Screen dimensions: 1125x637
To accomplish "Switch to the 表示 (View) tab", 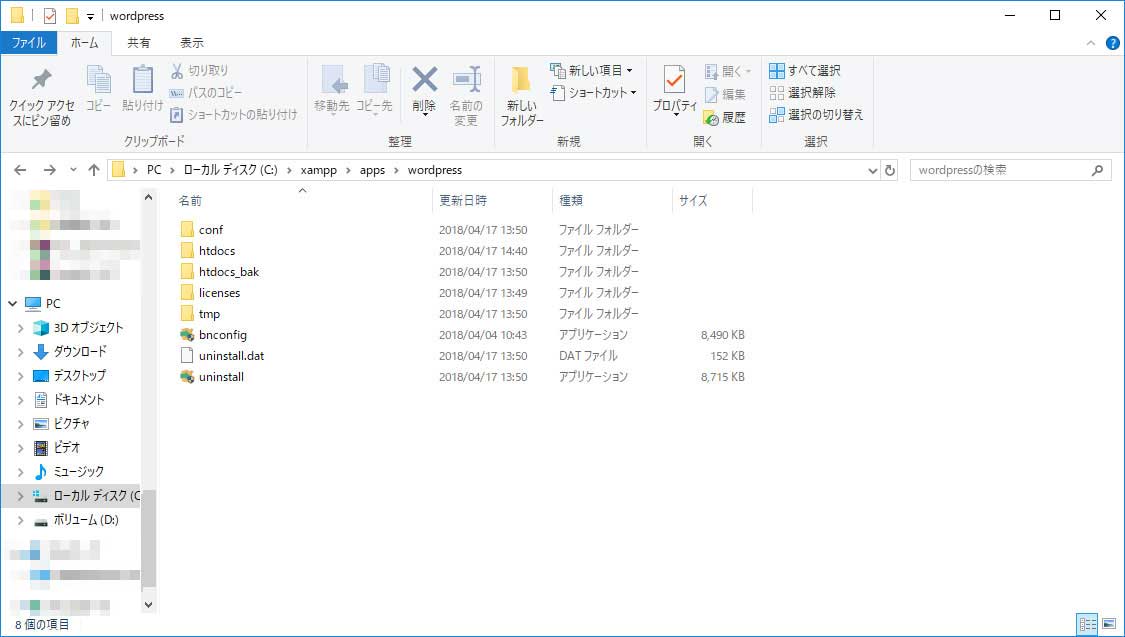I will pos(192,43).
